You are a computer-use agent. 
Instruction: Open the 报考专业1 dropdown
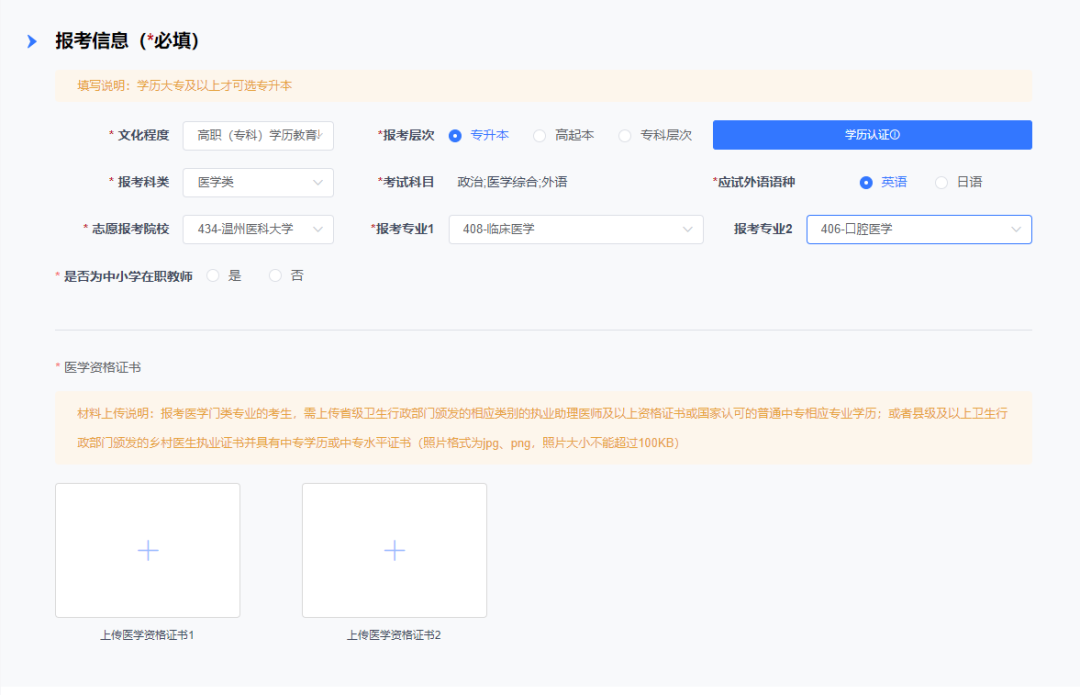point(575,229)
